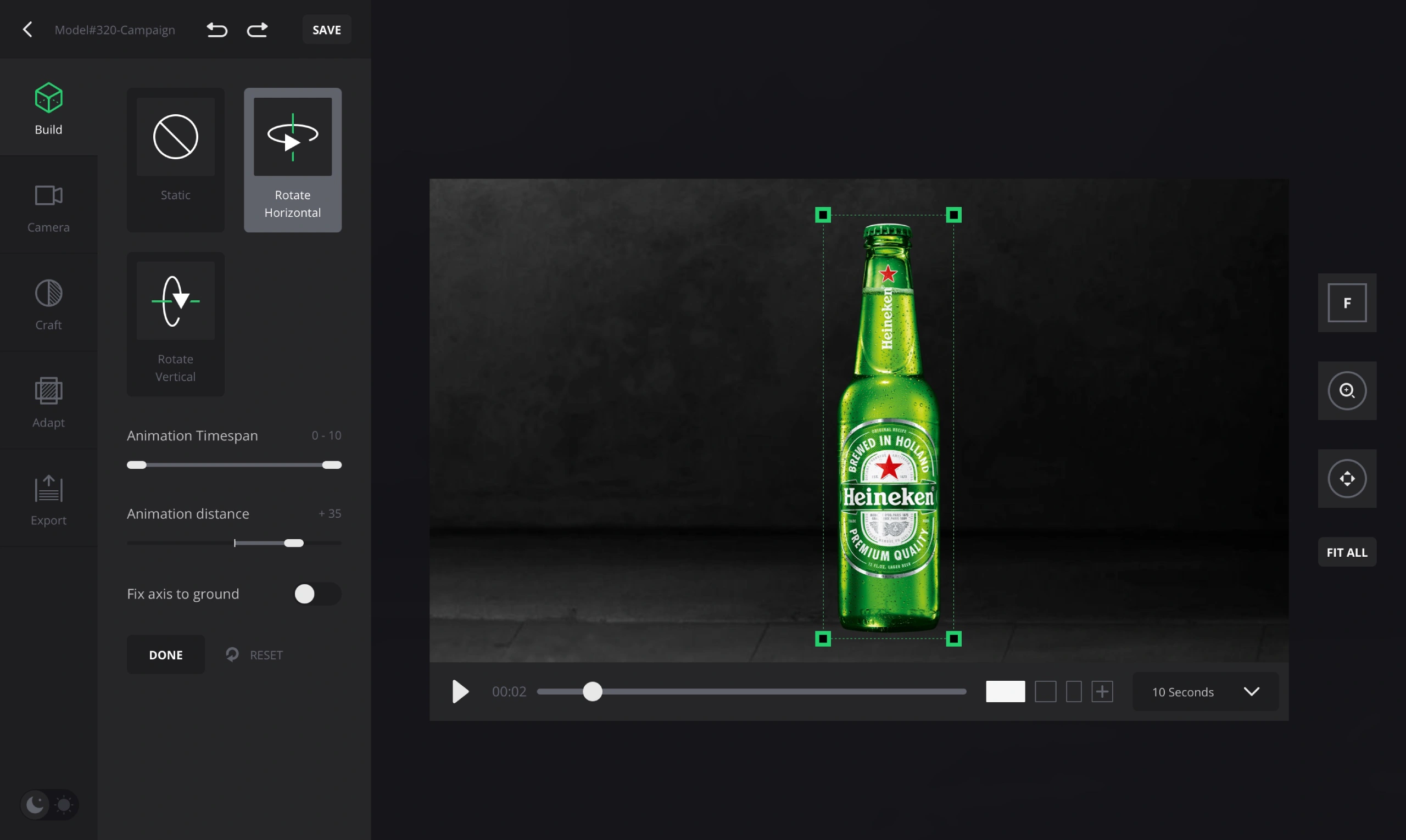Click the DONE button
Image resolution: width=1406 pixels, height=840 pixels.
165,654
